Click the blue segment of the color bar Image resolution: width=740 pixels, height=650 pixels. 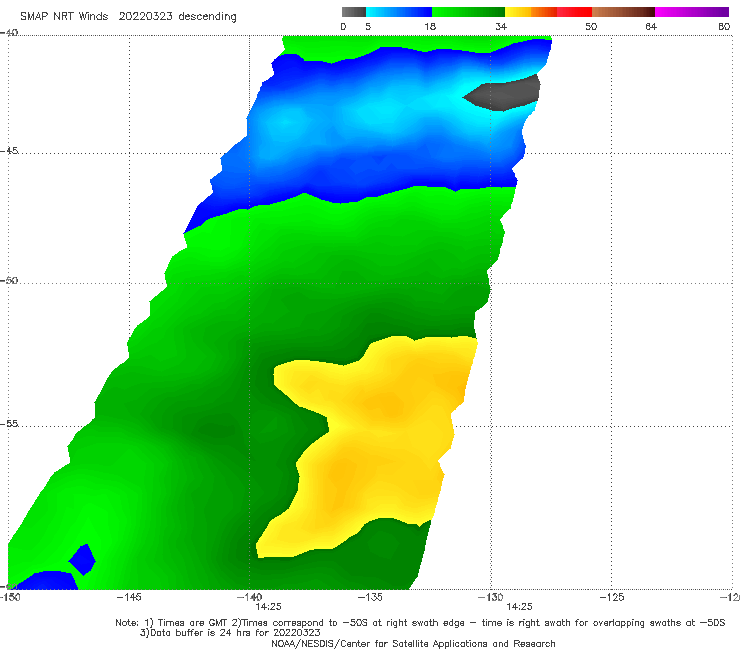[399, 12]
